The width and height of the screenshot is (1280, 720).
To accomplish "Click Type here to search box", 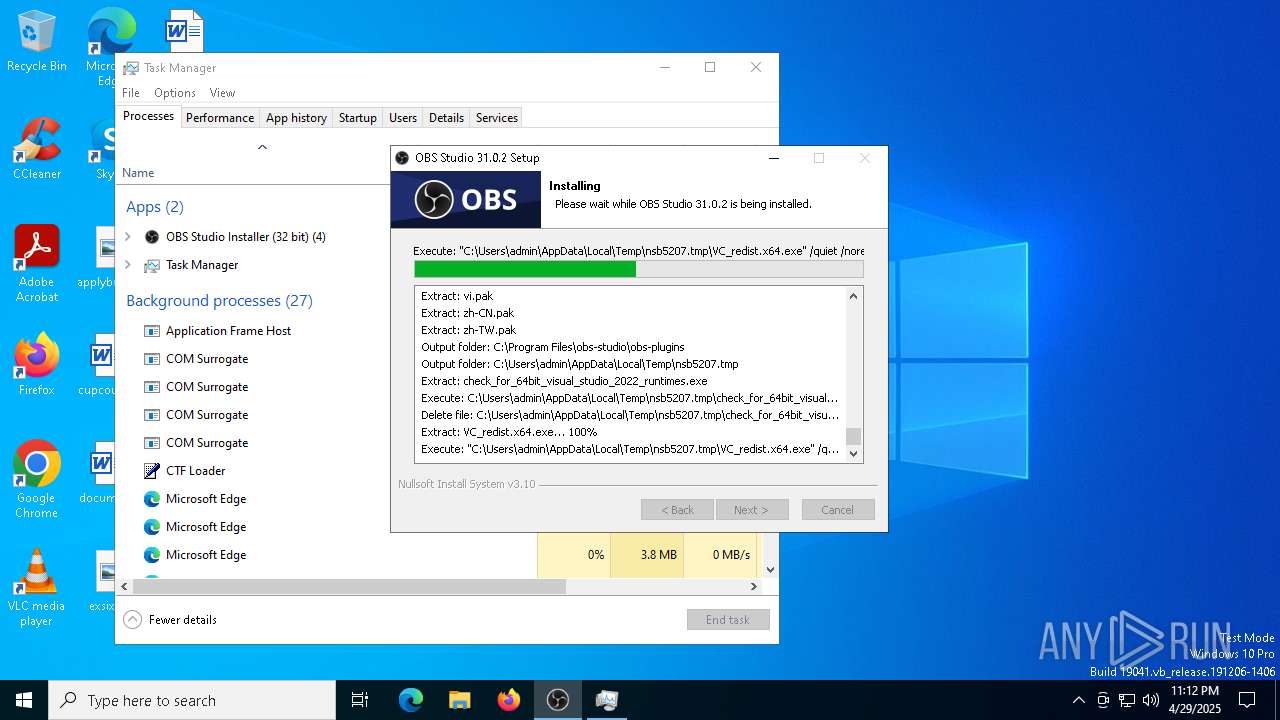I will [x=192, y=700].
